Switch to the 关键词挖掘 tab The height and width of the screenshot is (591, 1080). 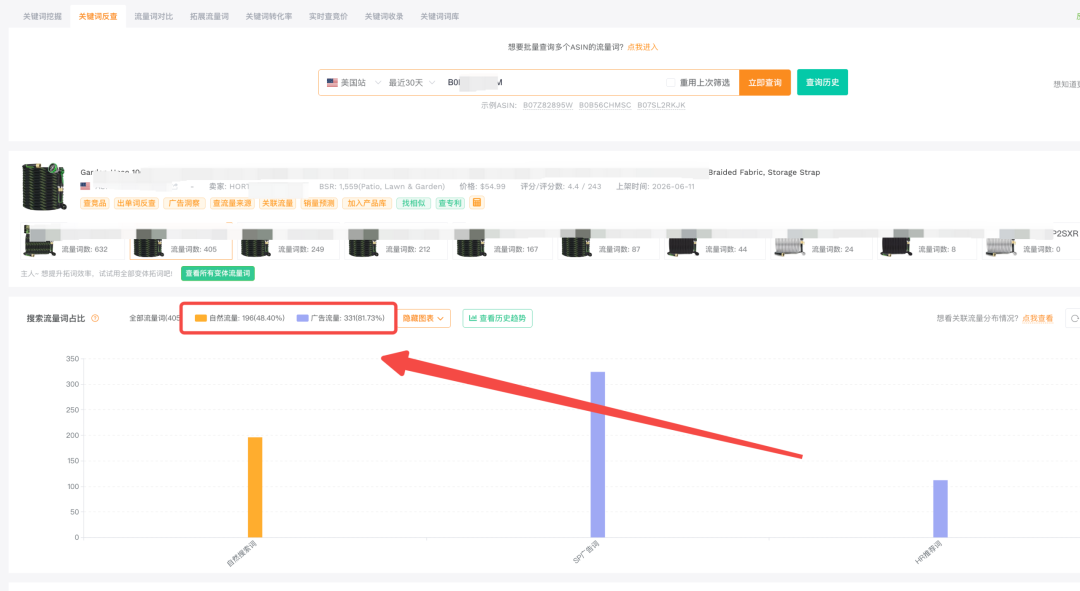pyautogui.click(x=42, y=16)
